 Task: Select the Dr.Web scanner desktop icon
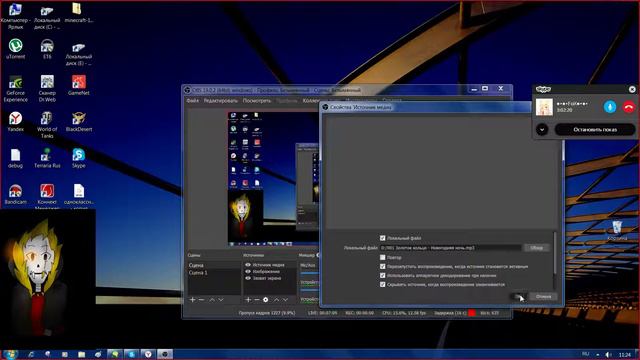tap(47, 88)
